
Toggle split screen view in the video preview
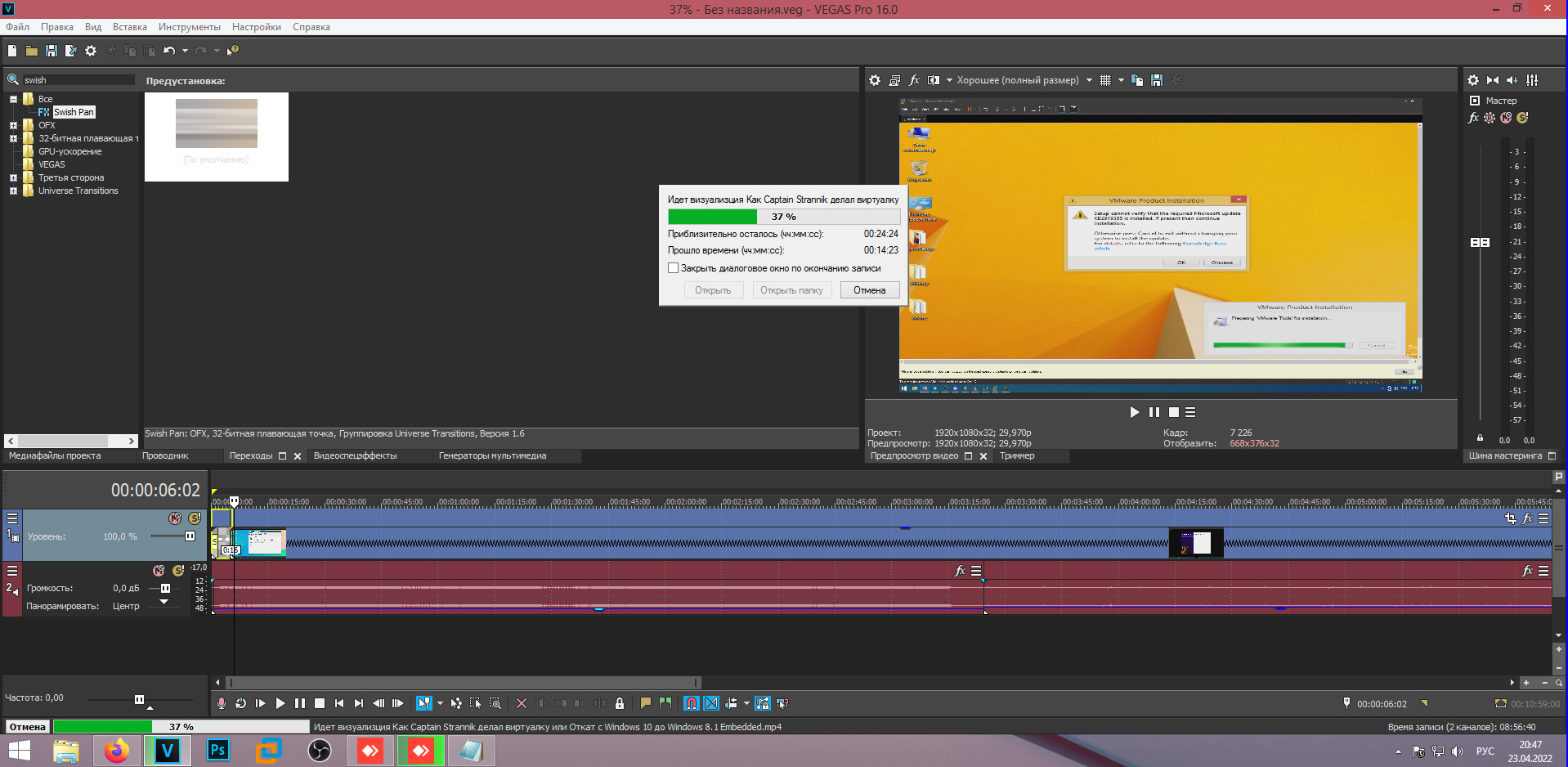pos(934,80)
